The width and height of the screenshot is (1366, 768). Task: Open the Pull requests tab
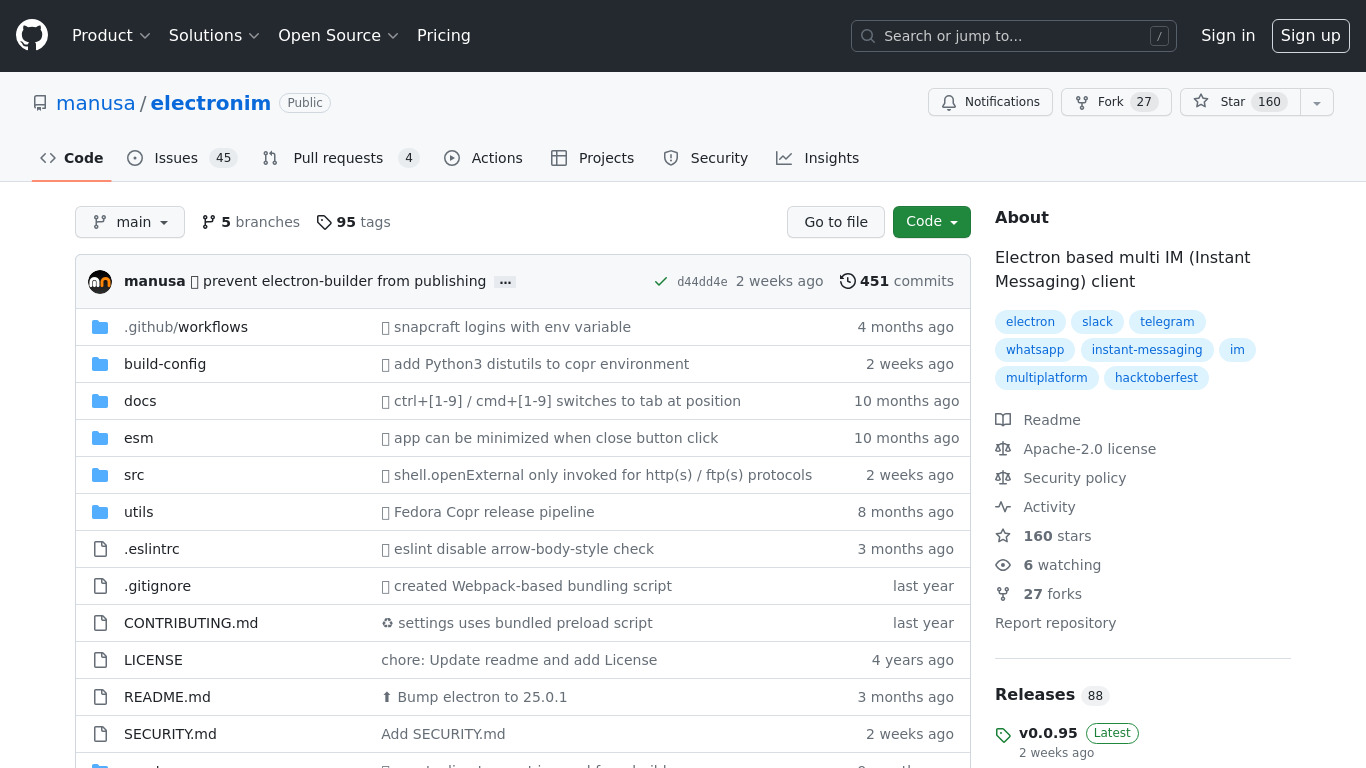(340, 158)
